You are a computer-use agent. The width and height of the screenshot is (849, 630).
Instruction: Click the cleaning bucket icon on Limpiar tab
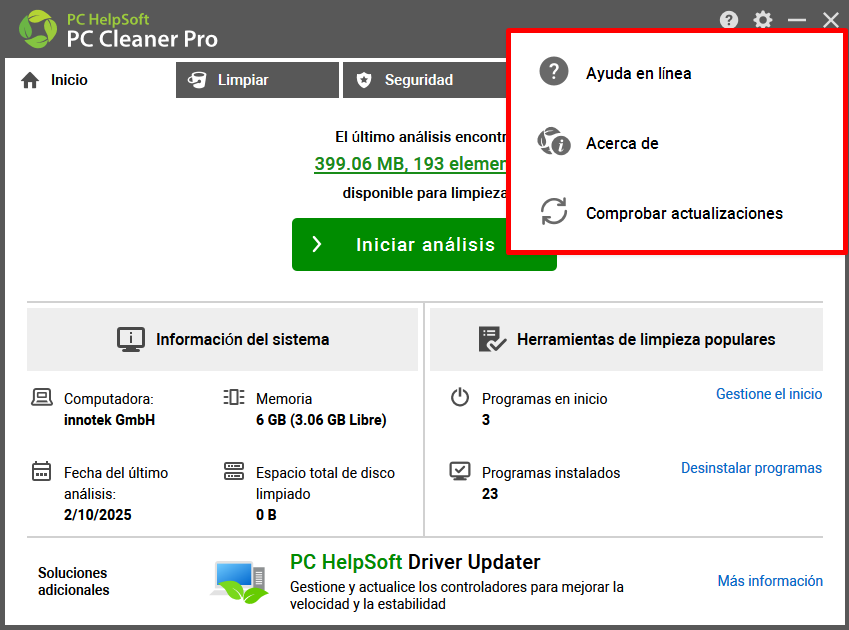click(197, 80)
